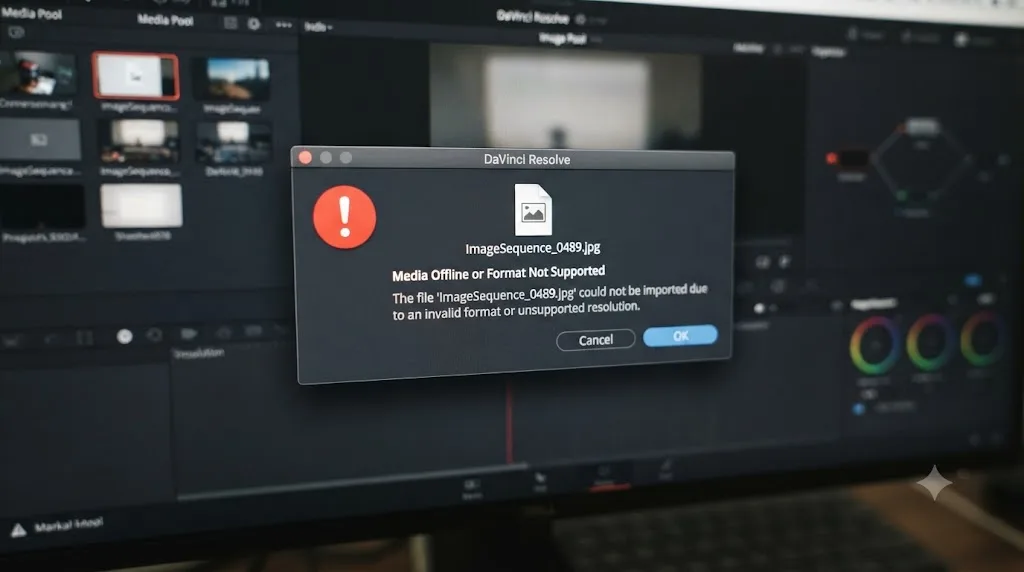Click the first color wheel in color panel
The image size is (1024, 572).
pyautogui.click(x=874, y=345)
